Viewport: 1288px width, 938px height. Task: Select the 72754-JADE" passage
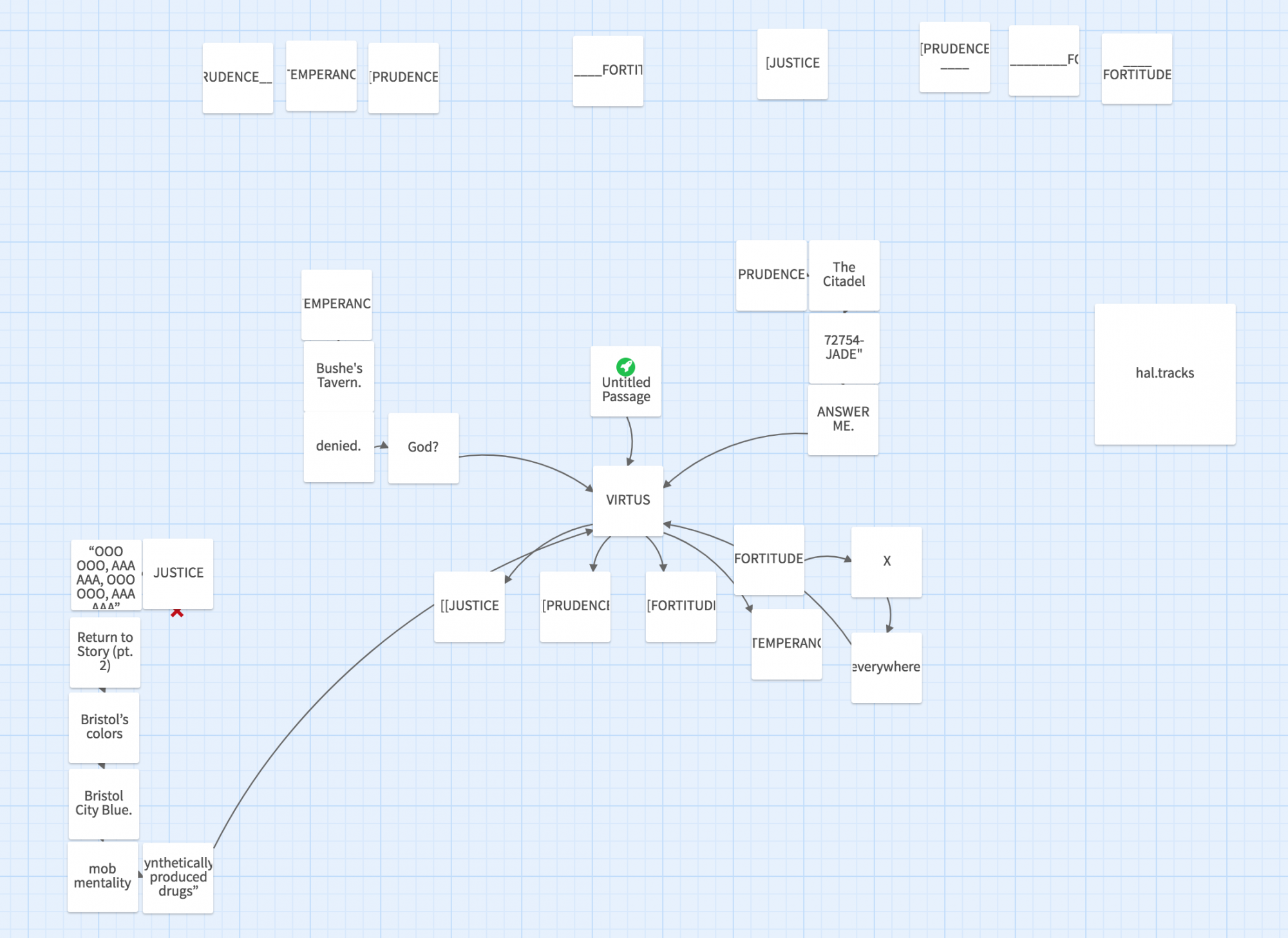click(844, 348)
